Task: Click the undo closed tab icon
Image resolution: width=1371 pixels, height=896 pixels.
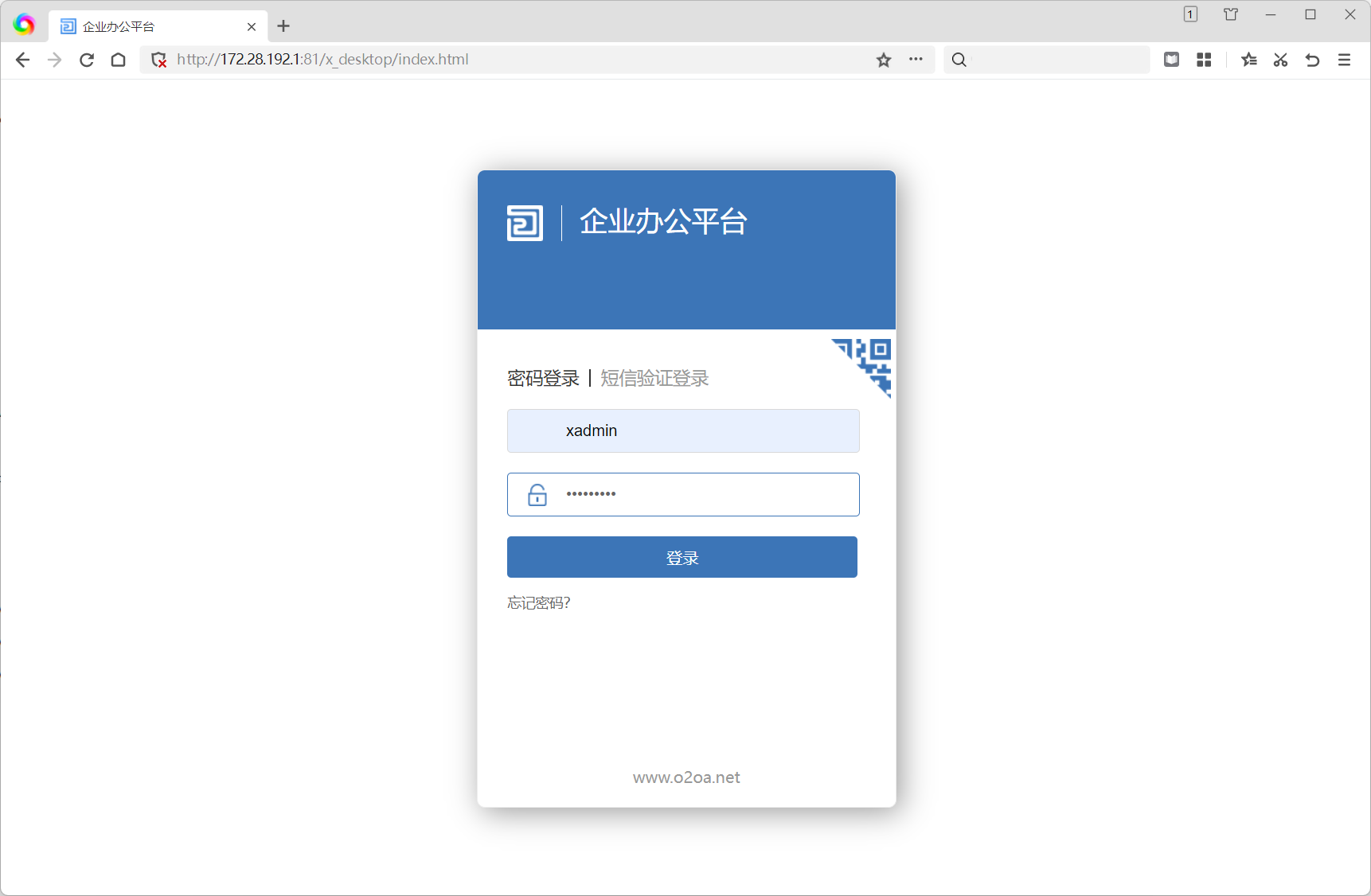Action: click(1312, 60)
